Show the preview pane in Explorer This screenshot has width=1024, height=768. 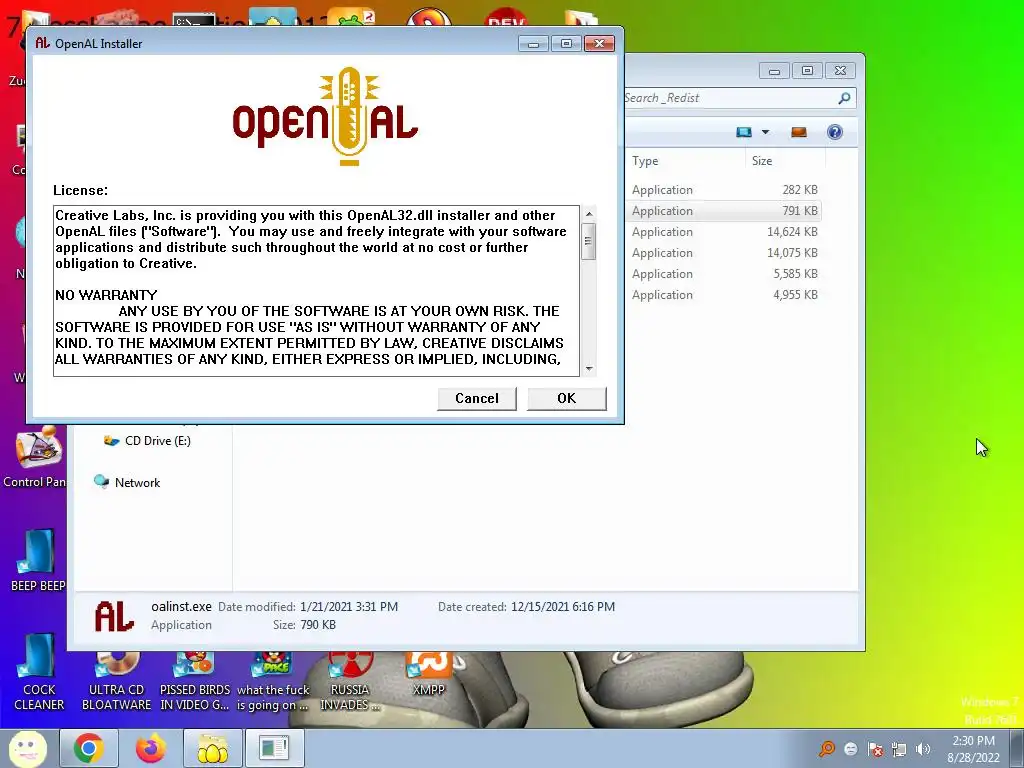[x=799, y=132]
